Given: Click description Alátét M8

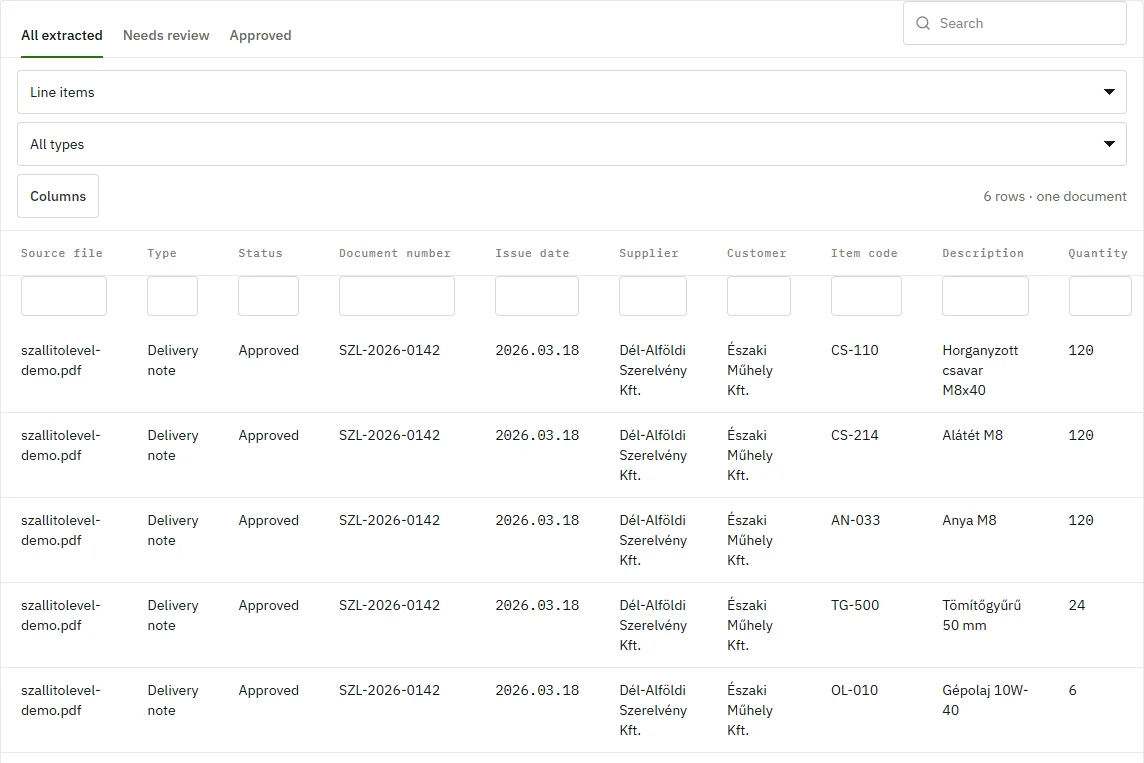Looking at the screenshot, I should [973, 435].
